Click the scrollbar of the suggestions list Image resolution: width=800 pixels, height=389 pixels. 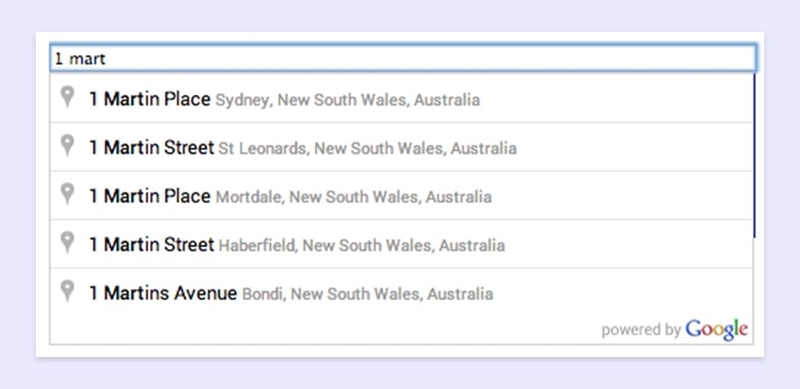click(754, 156)
